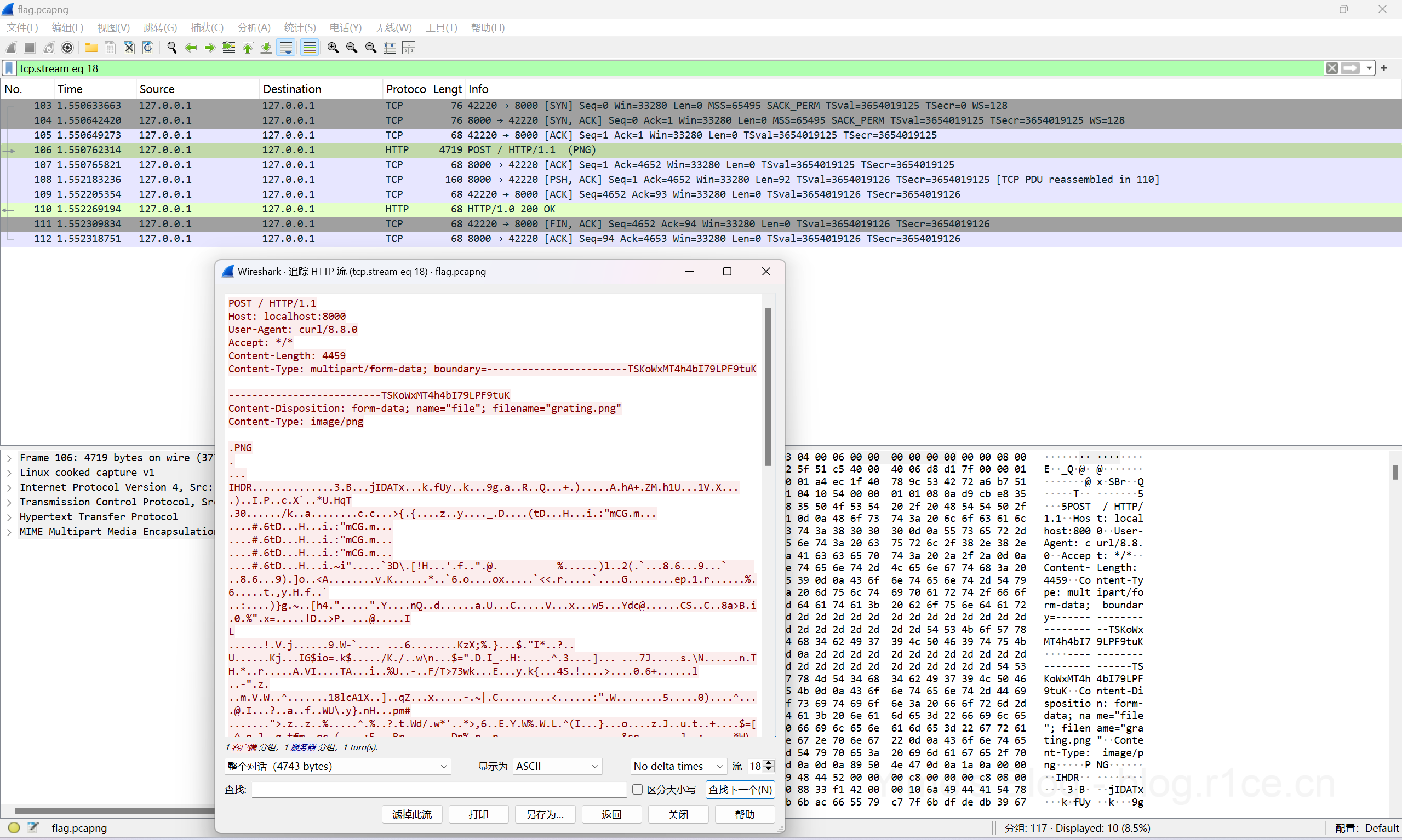Enable the case-sensitive search checkbox
The height and width of the screenshot is (840, 1402).
point(638,790)
